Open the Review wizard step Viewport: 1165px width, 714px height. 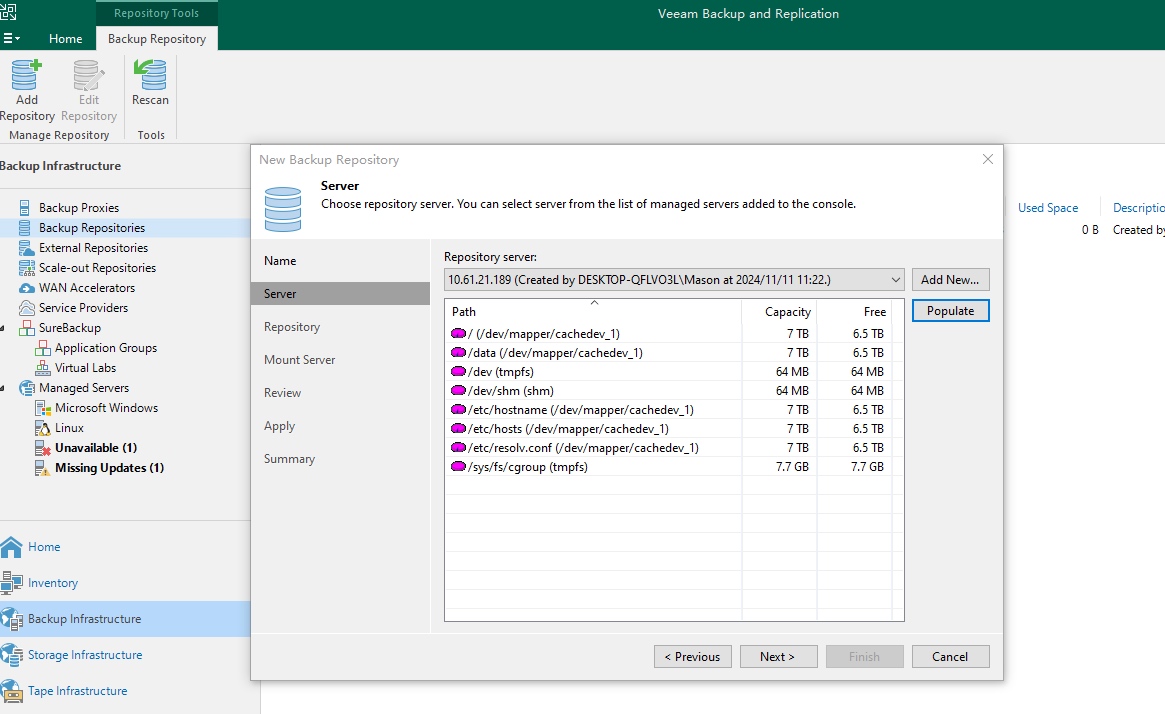click(282, 393)
